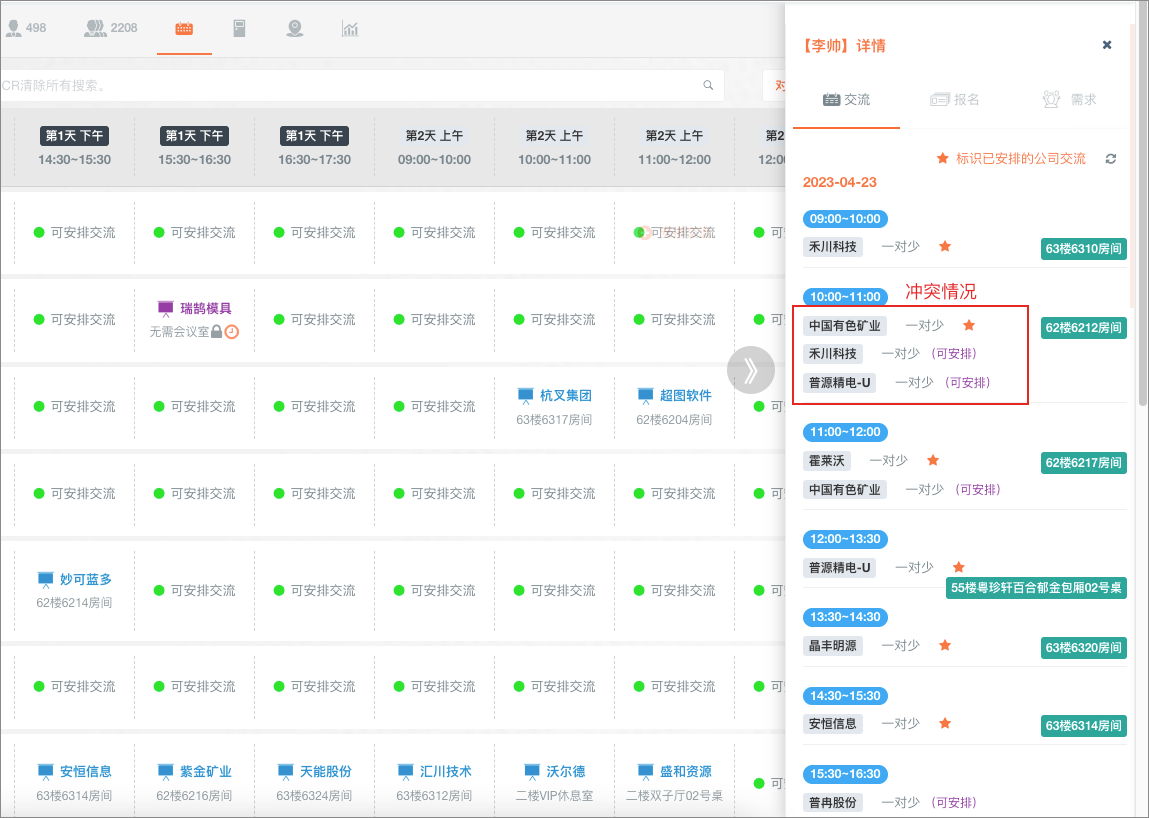Open the 盛和资源 meeting entry
Screen dimensions: 1149x818
pos(685,771)
